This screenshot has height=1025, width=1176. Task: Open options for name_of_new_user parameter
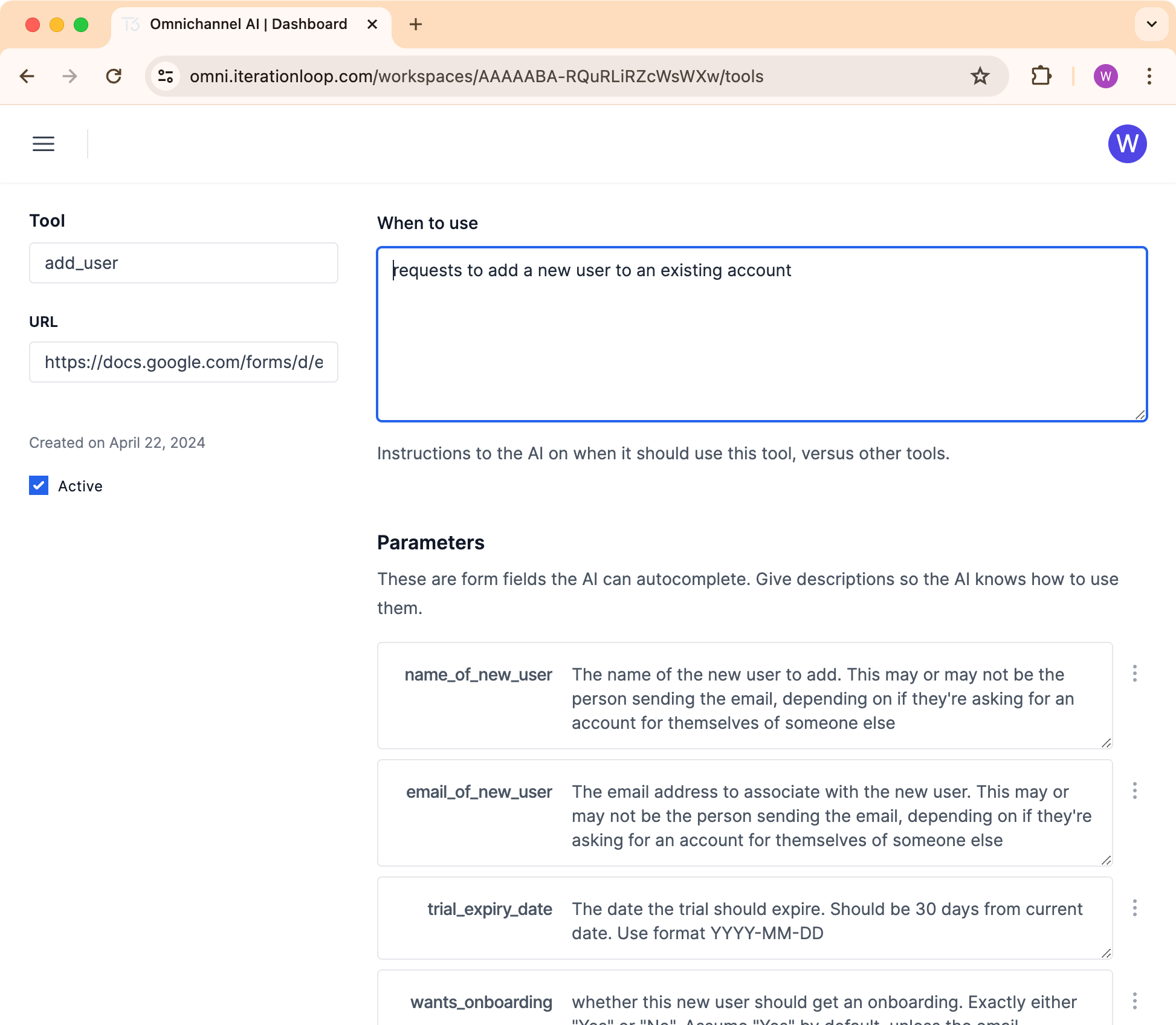pyautogui.click(x=1134, y=673)
